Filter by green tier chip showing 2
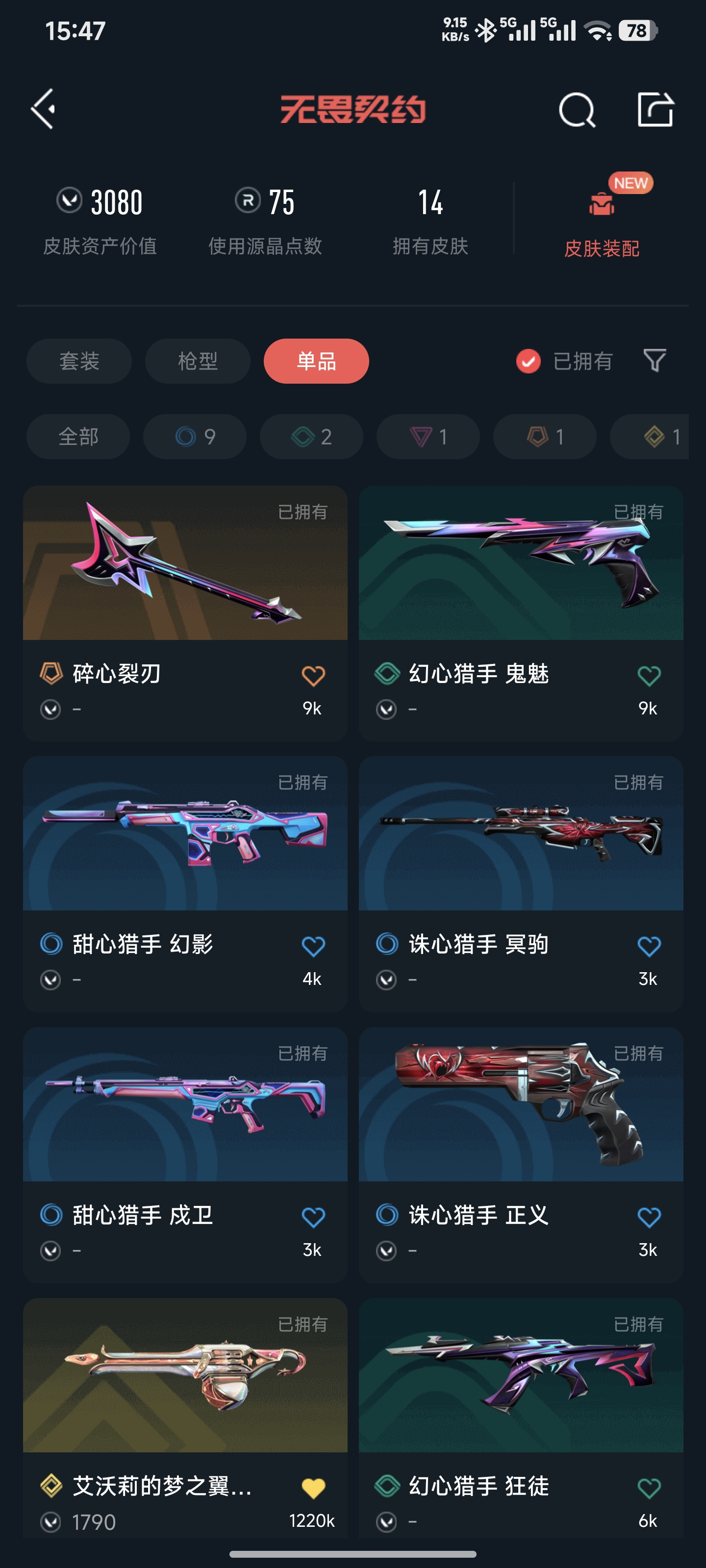The height and width of the screenshot is (1568, 706). pyautogui.click(x=311, y=437)
